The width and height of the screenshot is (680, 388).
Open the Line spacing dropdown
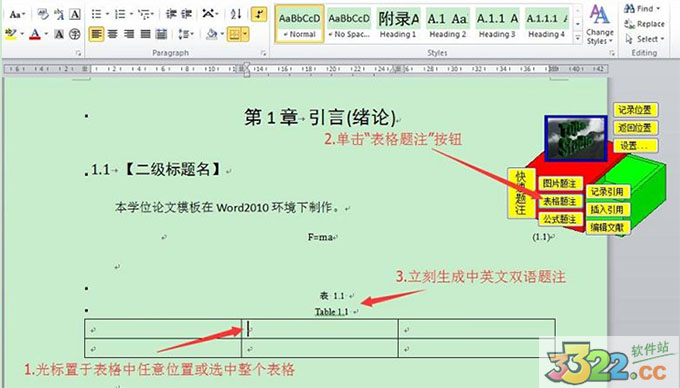coord(186,34)
